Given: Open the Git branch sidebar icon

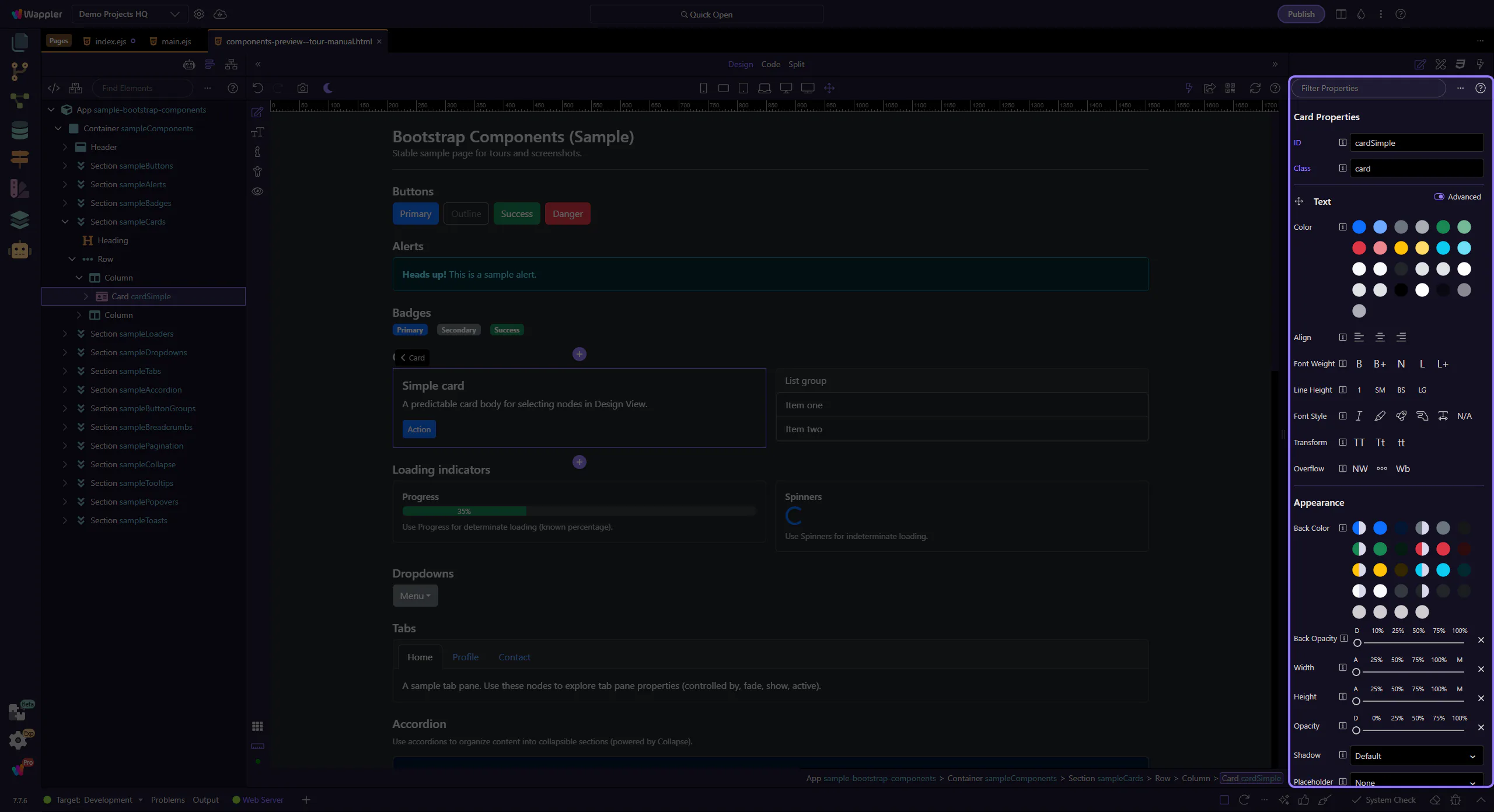Looking at the screenshot, I should click(20, 71).
